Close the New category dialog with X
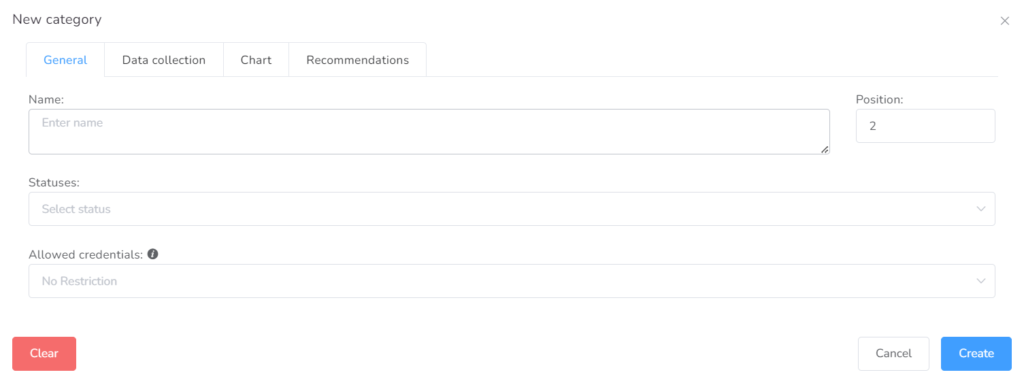The width and height of the screenshot is (1024, 381). (x=1004, y=21)
